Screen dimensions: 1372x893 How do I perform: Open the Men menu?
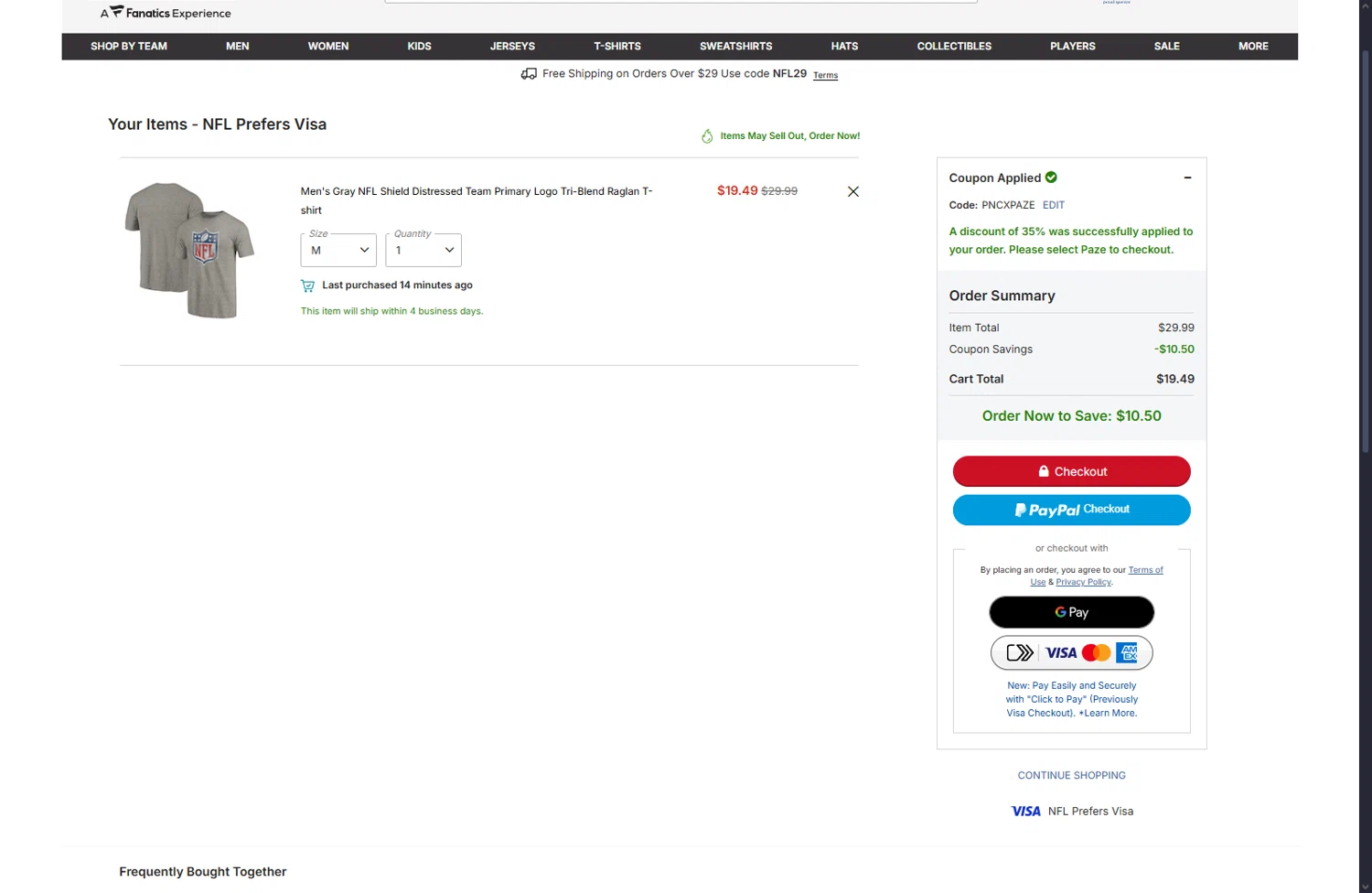(x=238, y=46)
